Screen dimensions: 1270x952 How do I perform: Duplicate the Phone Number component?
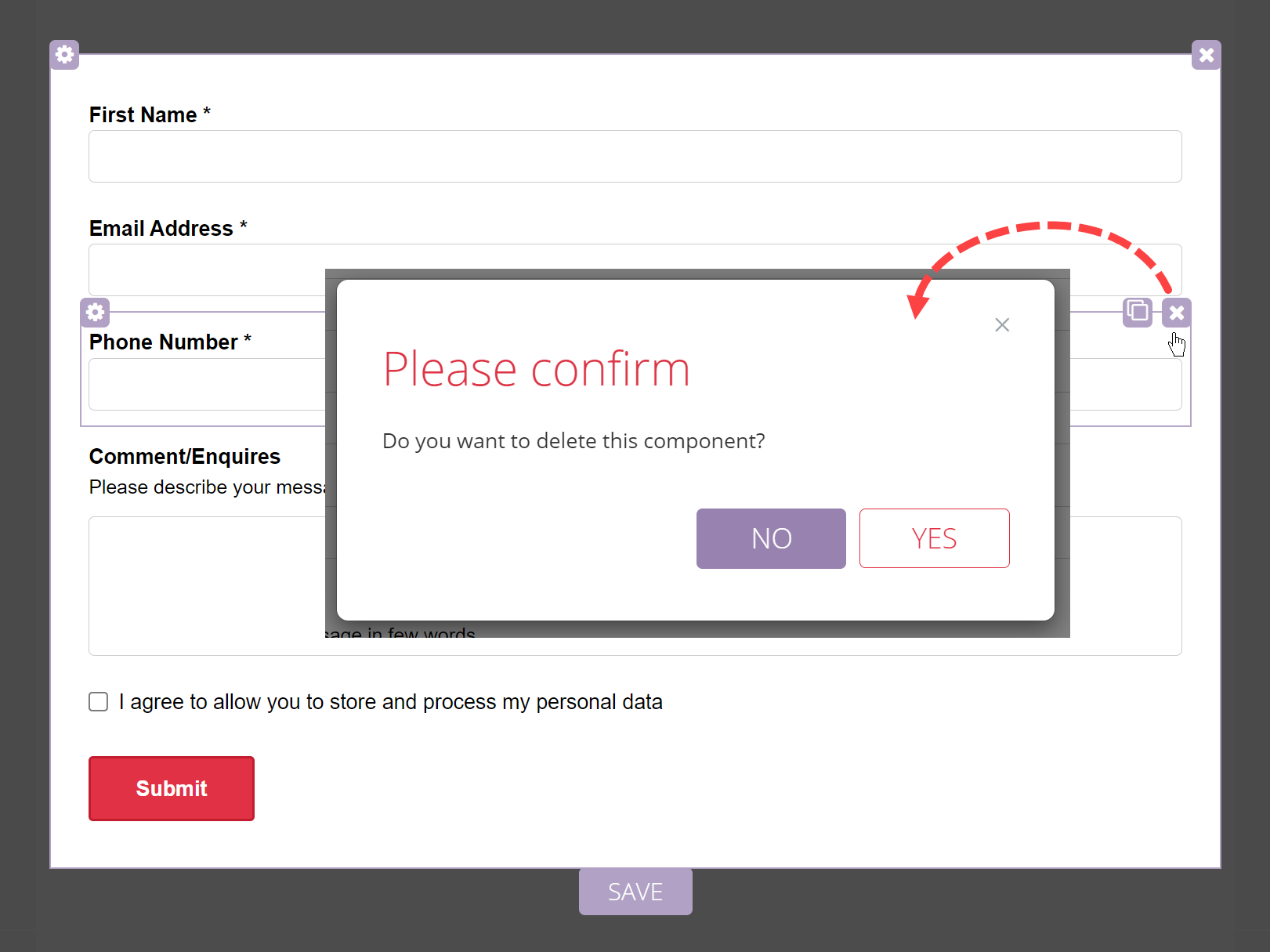[x=1138, y=312]
